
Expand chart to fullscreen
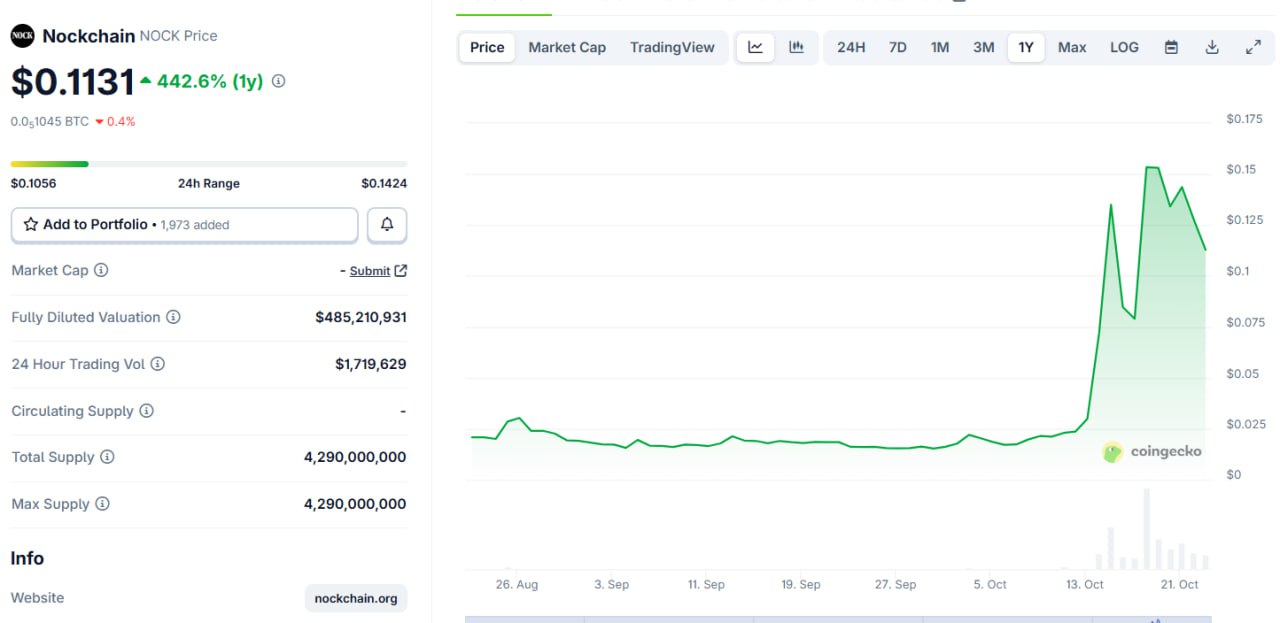[1253, 47]
